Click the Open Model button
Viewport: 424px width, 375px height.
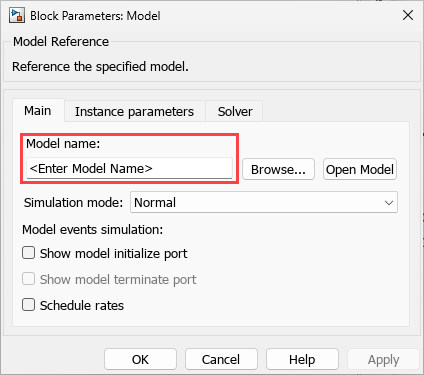[x=360, y=169]
